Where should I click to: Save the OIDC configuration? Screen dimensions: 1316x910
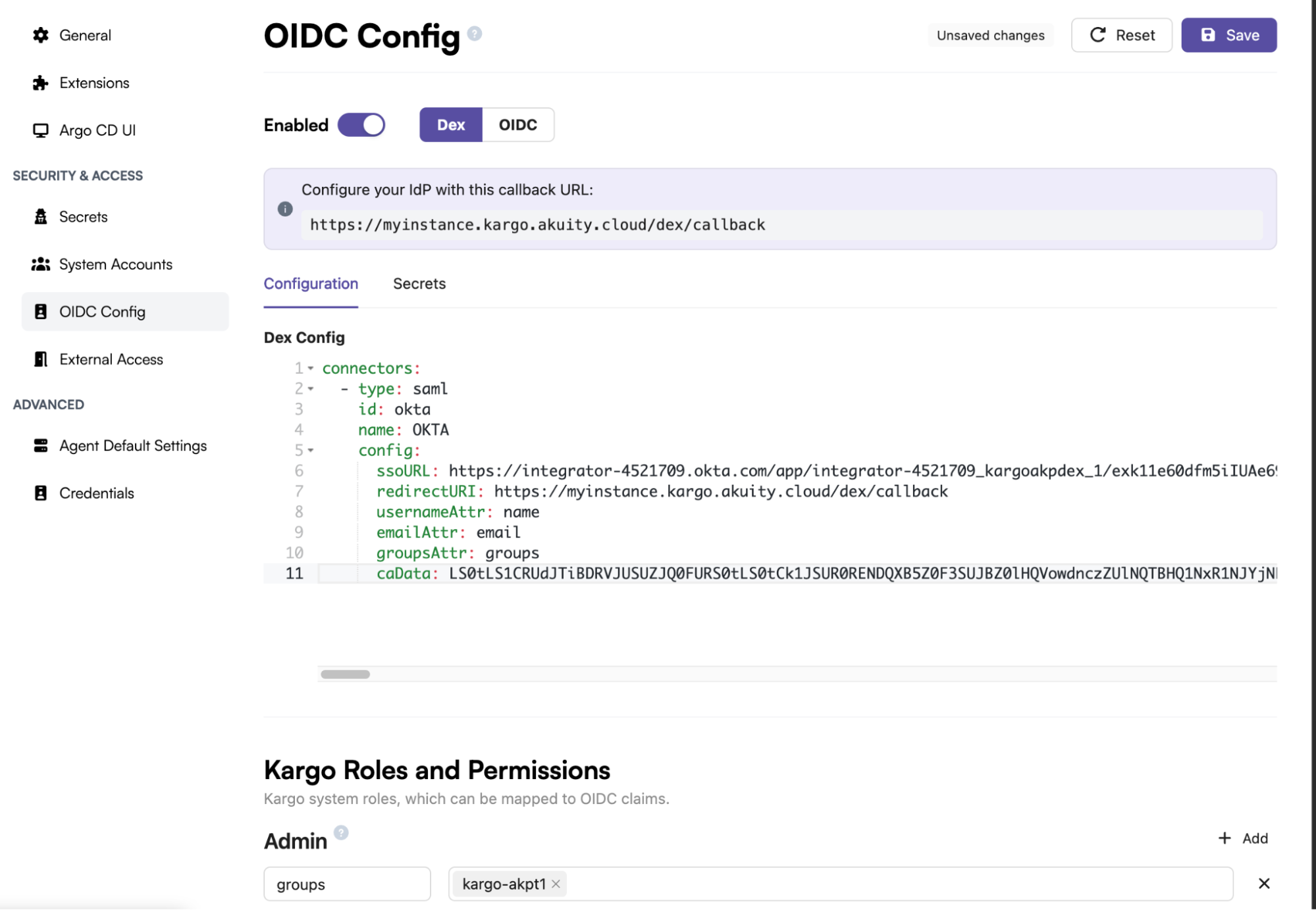click(x=1228, y=35)
